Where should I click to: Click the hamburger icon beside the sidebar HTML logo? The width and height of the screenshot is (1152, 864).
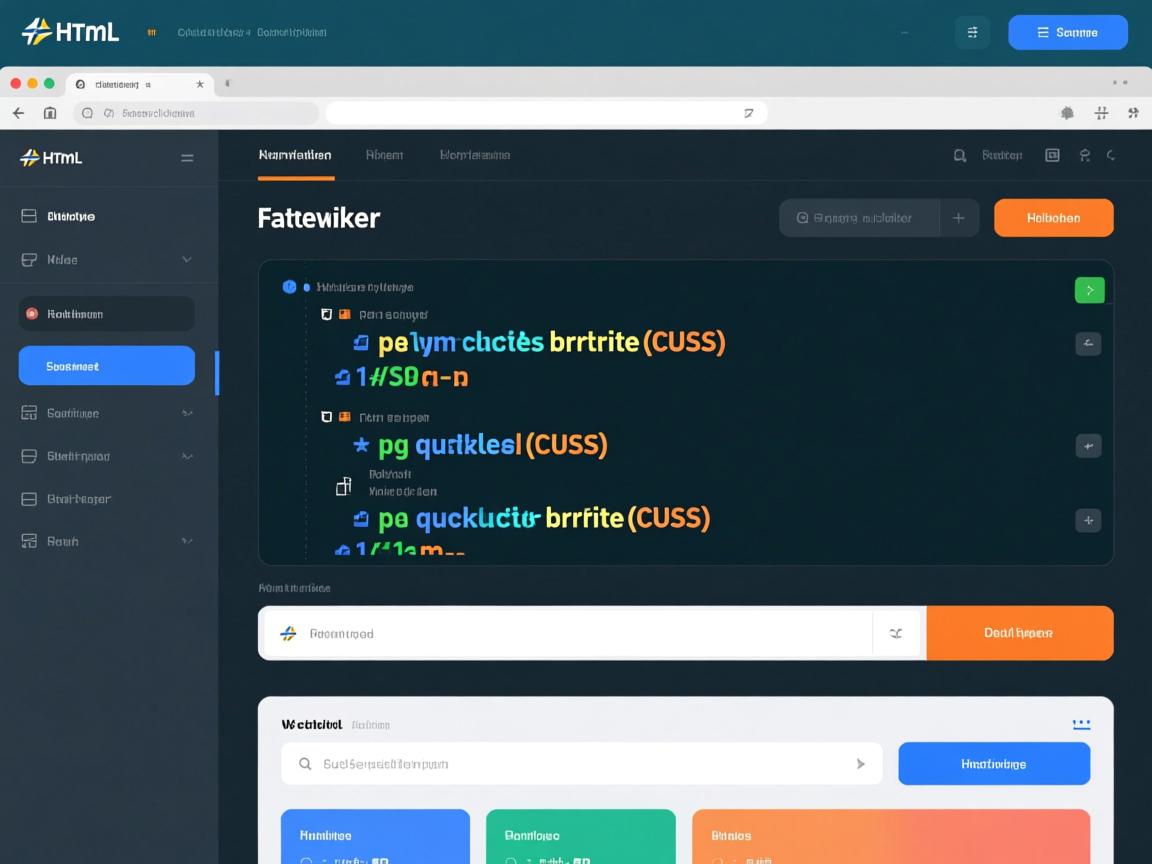(187, 158)
